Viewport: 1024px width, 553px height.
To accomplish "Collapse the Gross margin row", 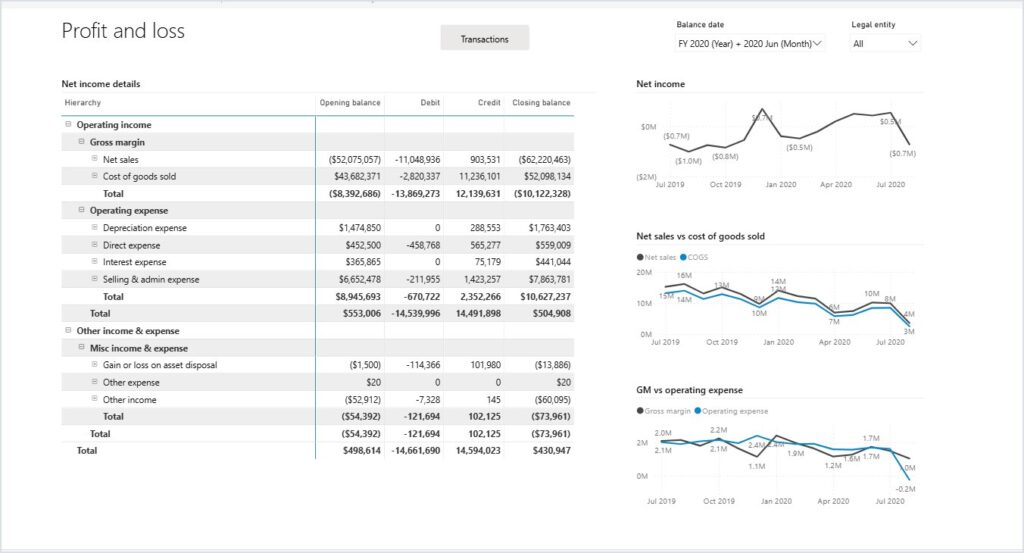I will pos(82,141).
